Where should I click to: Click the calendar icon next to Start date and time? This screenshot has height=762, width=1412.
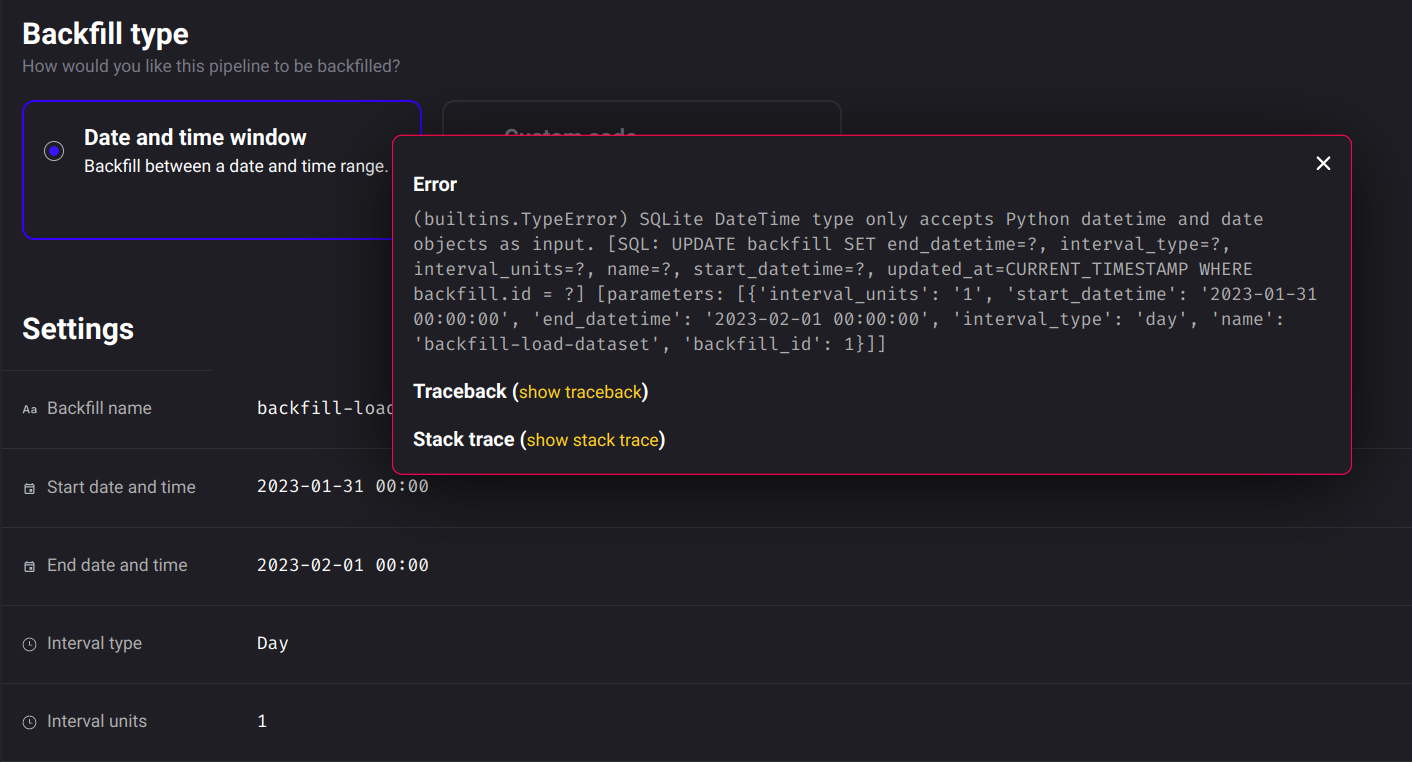click(x=29, y=487)
